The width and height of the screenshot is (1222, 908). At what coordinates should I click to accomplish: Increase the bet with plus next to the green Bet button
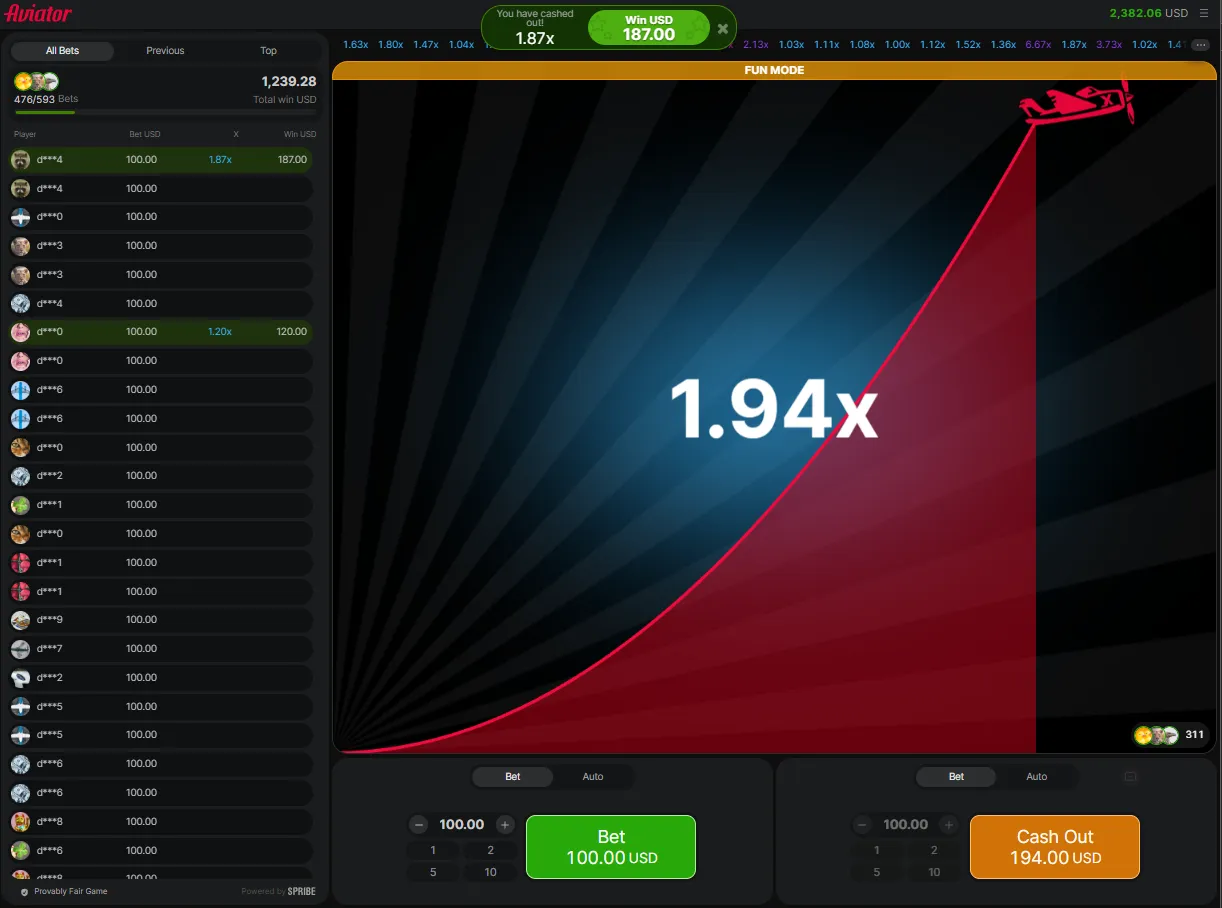click(505, 825)
